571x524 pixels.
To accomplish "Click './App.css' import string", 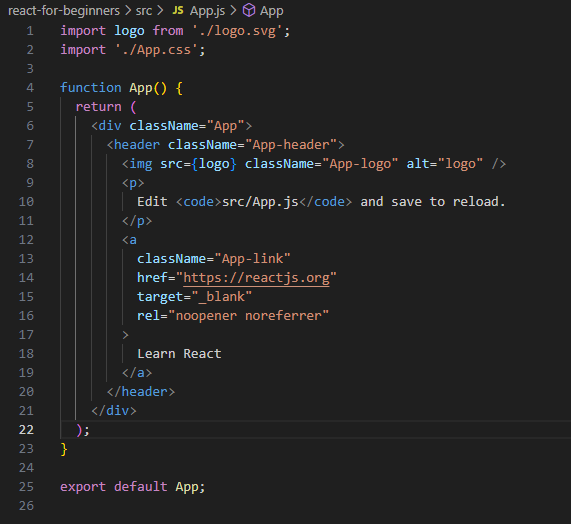I will 156,50.
